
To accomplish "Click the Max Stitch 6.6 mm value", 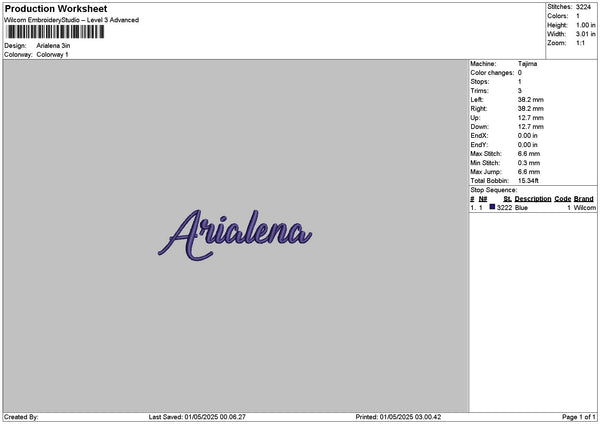I will [x=529, y=153].
